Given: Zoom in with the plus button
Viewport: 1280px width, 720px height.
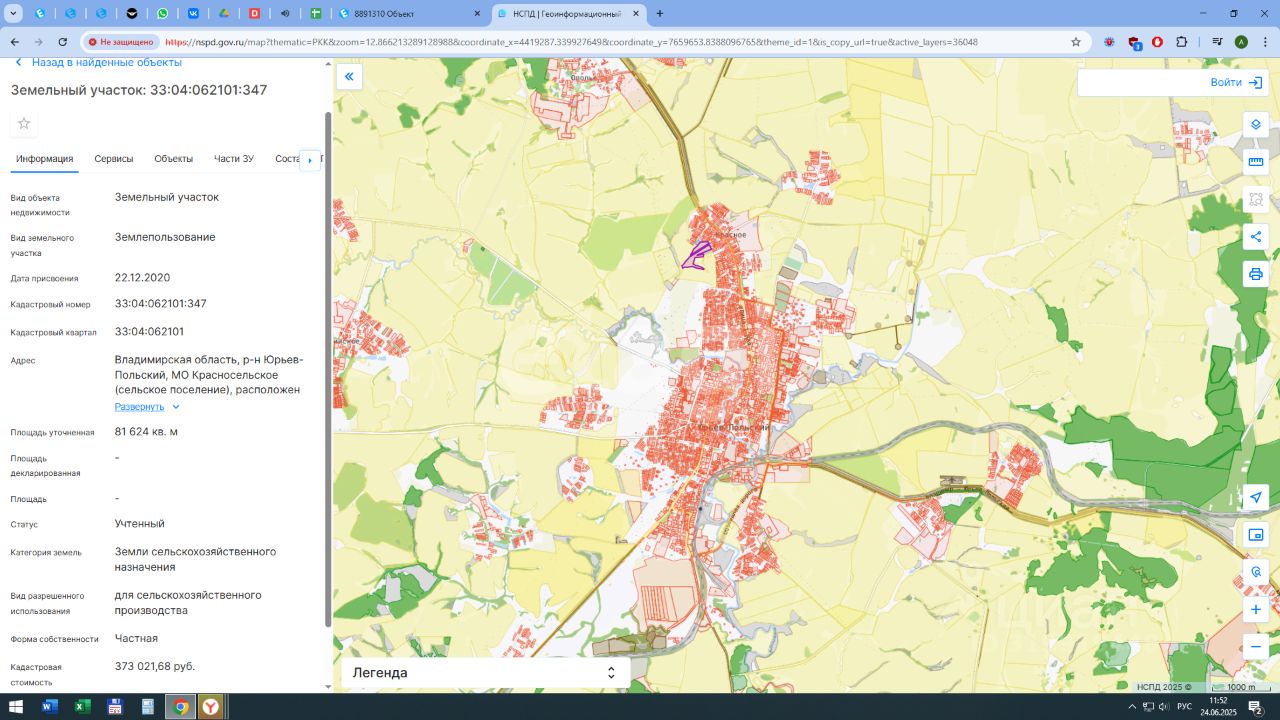Looking at the screenshot, I should (1256, 609).
